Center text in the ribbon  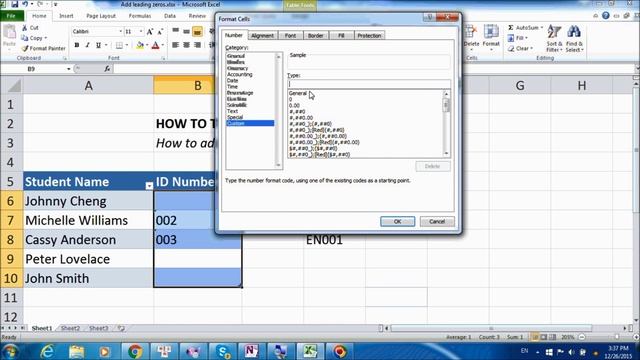[x=187, y=45]
